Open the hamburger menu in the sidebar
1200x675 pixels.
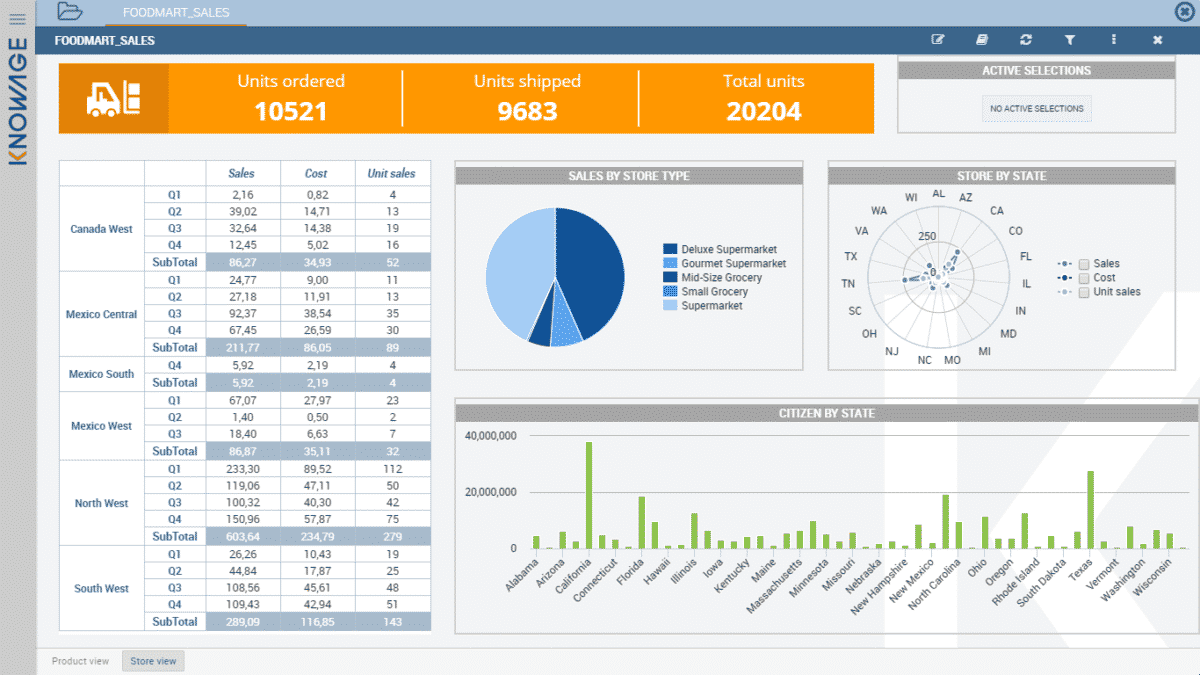click(x=17, y=18)
